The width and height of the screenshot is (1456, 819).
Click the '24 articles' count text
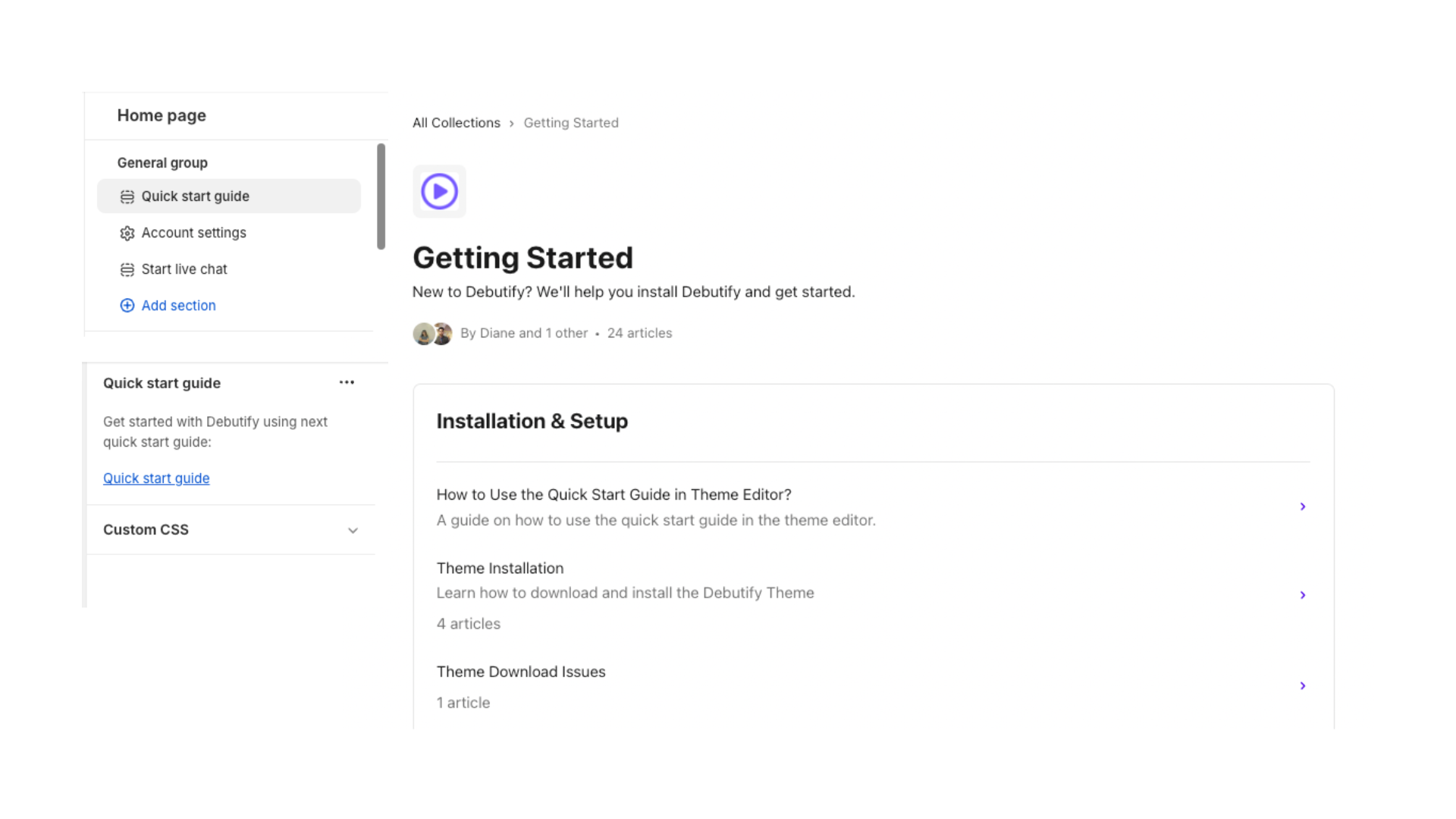(639, 333)
